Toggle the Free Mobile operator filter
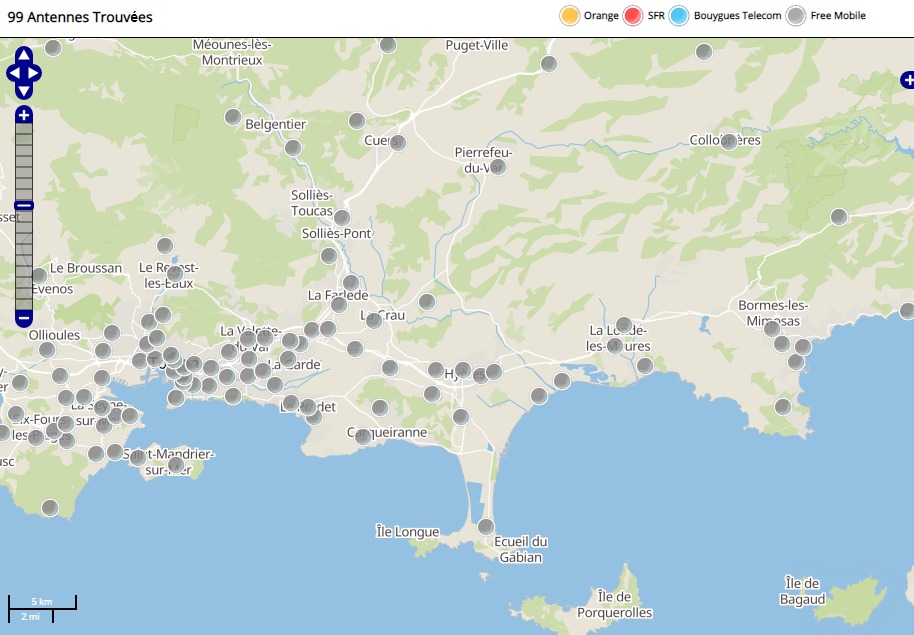Image resolution: width=914 pixels, height=635 pixels. [796, 16]
